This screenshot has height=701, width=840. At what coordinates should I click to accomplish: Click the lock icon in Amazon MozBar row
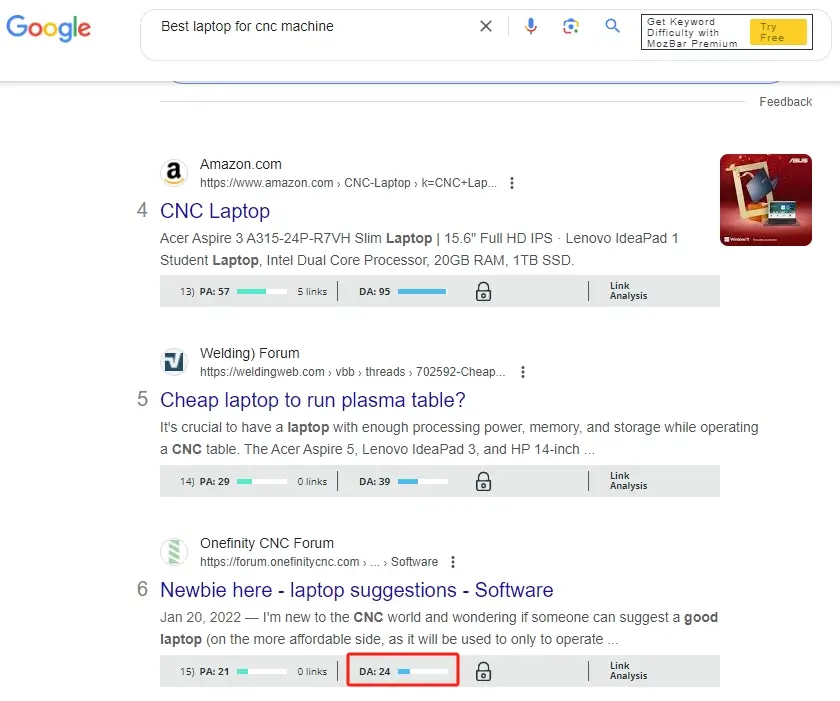[x=483, y=292]
